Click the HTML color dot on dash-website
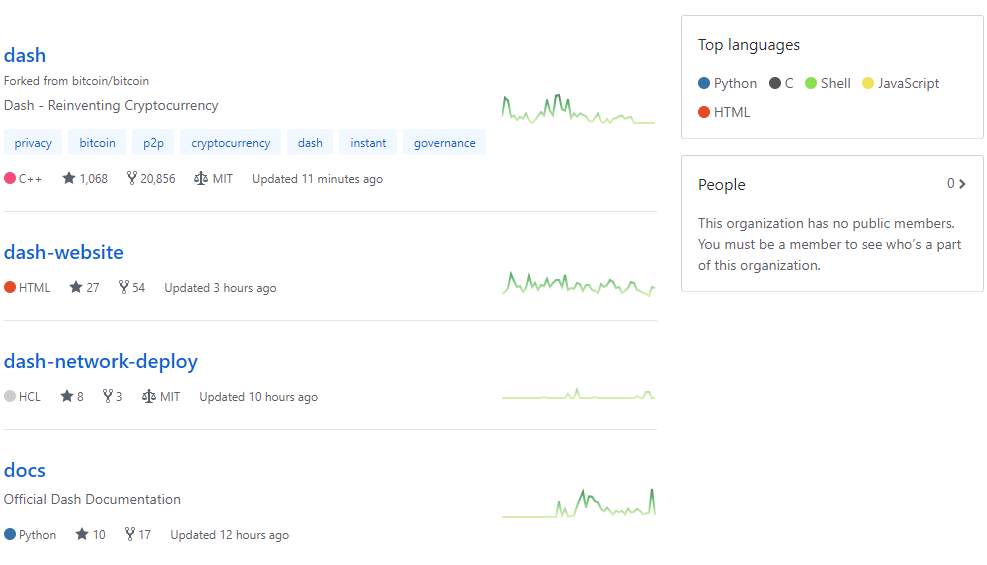The height and width of the screenshot is (565, 987). click(x=10, y=287)
